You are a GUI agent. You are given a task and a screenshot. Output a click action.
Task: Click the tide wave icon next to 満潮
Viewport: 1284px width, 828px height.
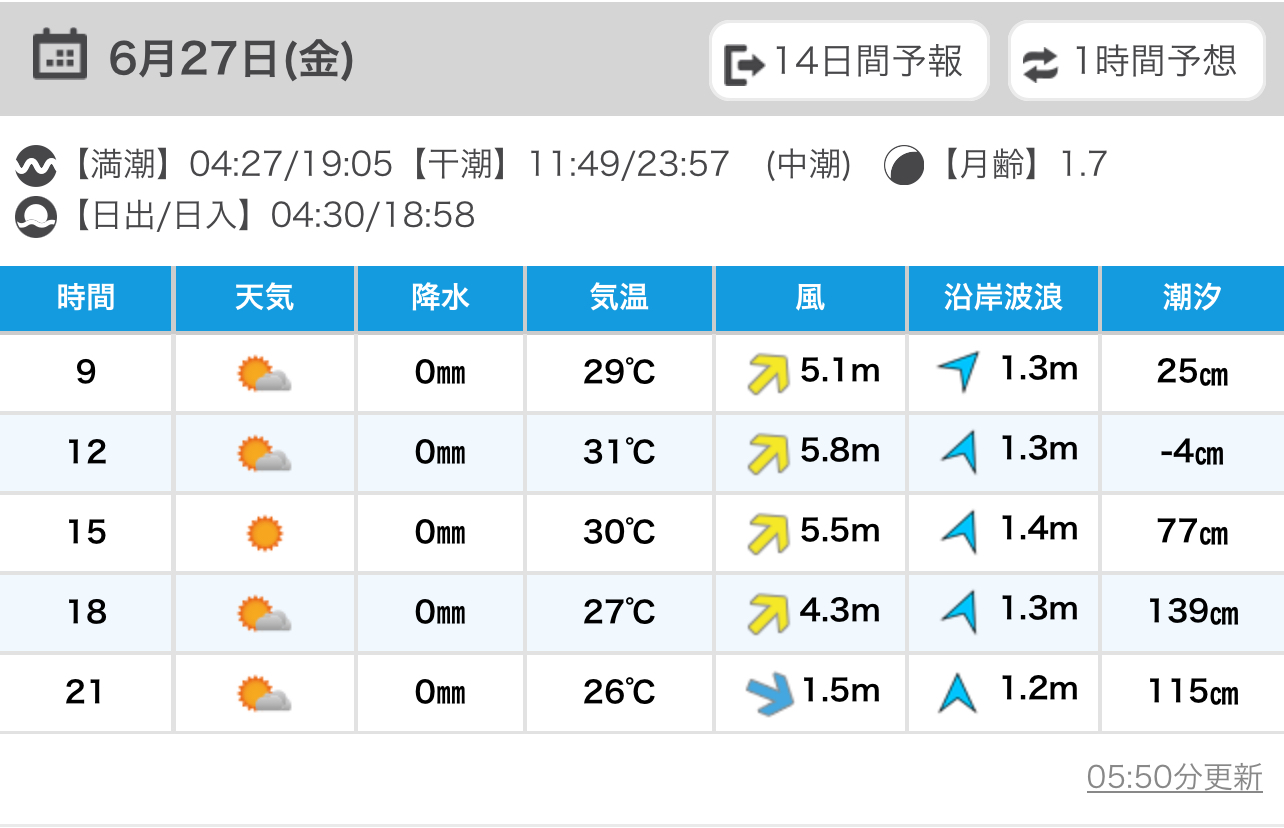pyautogui.click(x=36, y=166)
